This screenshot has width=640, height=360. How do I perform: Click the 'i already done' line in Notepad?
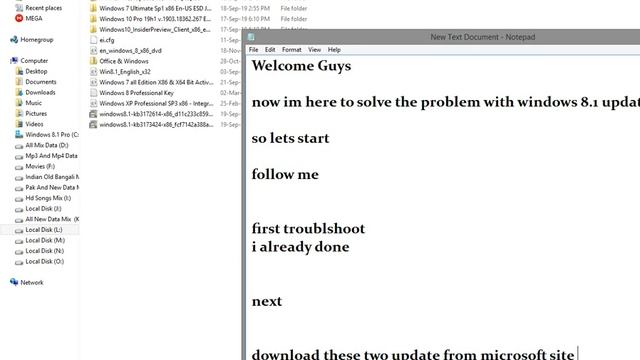coord(300,247)
